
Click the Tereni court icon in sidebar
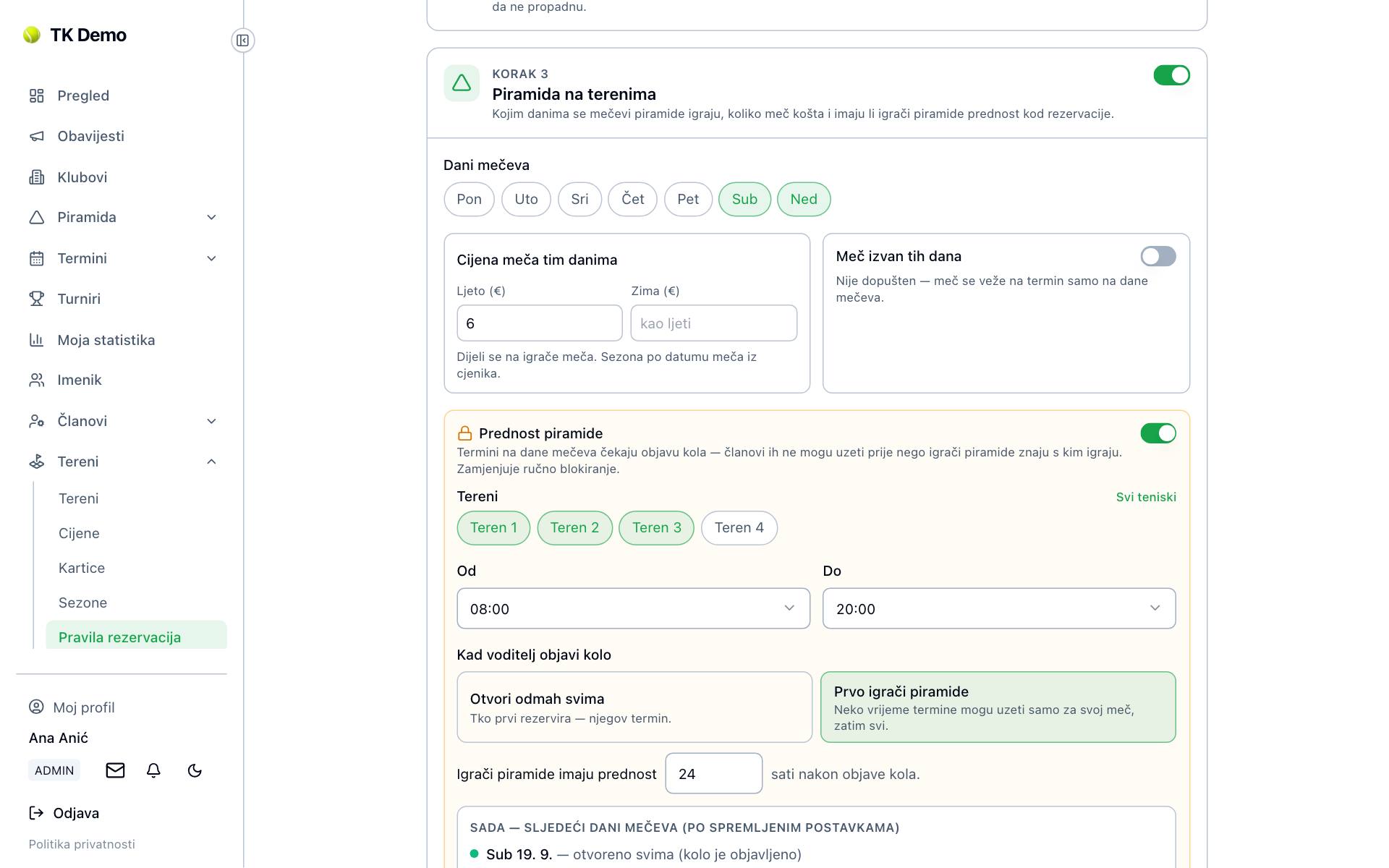[x=36, y=461]
